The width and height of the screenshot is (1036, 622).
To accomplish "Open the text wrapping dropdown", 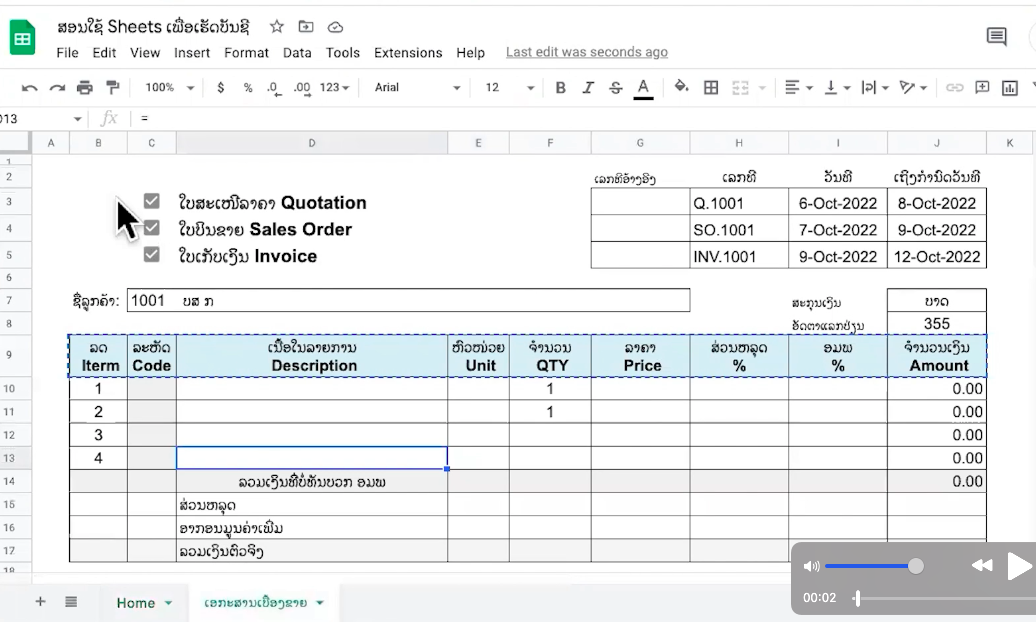I will (x=875, y=87).
